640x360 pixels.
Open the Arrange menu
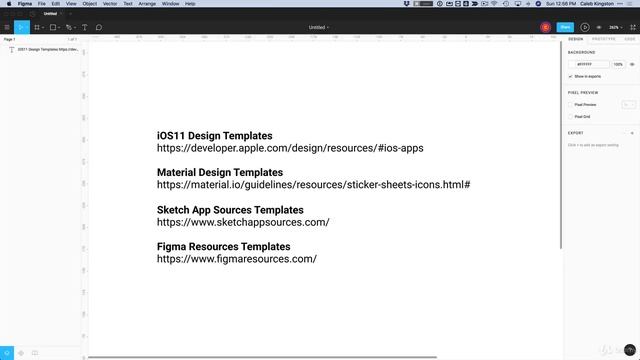point(147,4)
